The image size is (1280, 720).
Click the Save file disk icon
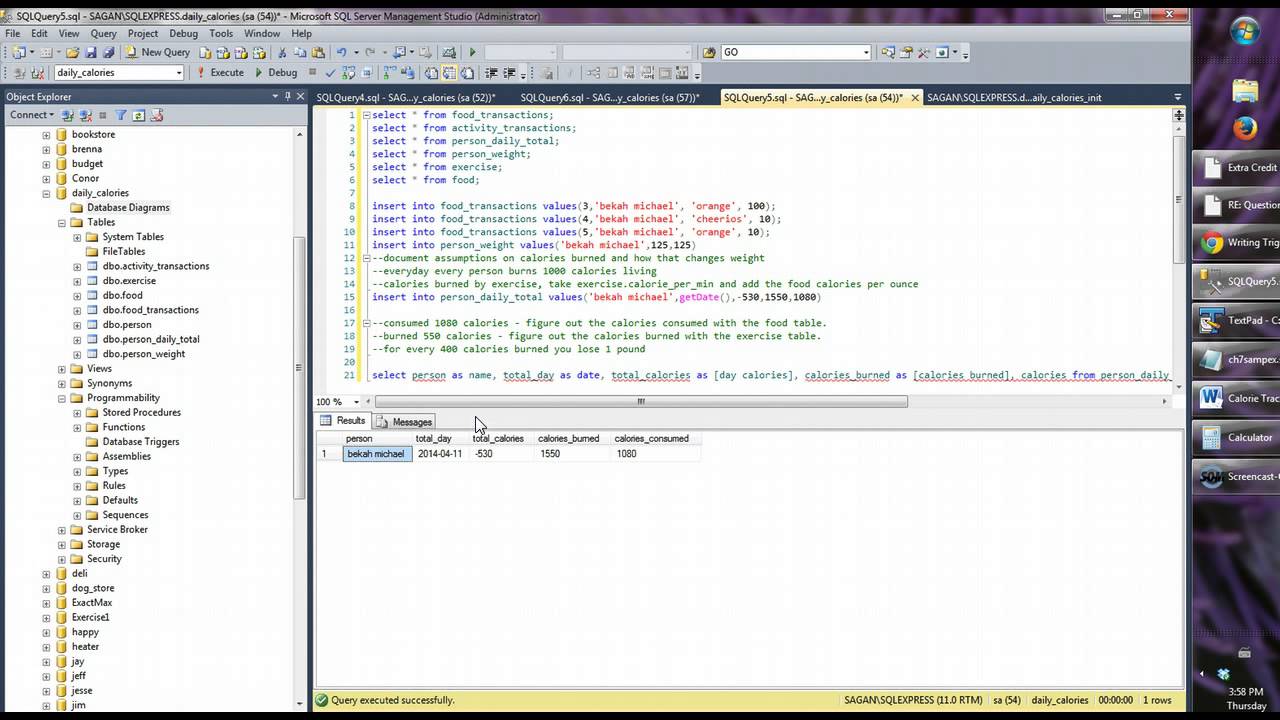90,52
